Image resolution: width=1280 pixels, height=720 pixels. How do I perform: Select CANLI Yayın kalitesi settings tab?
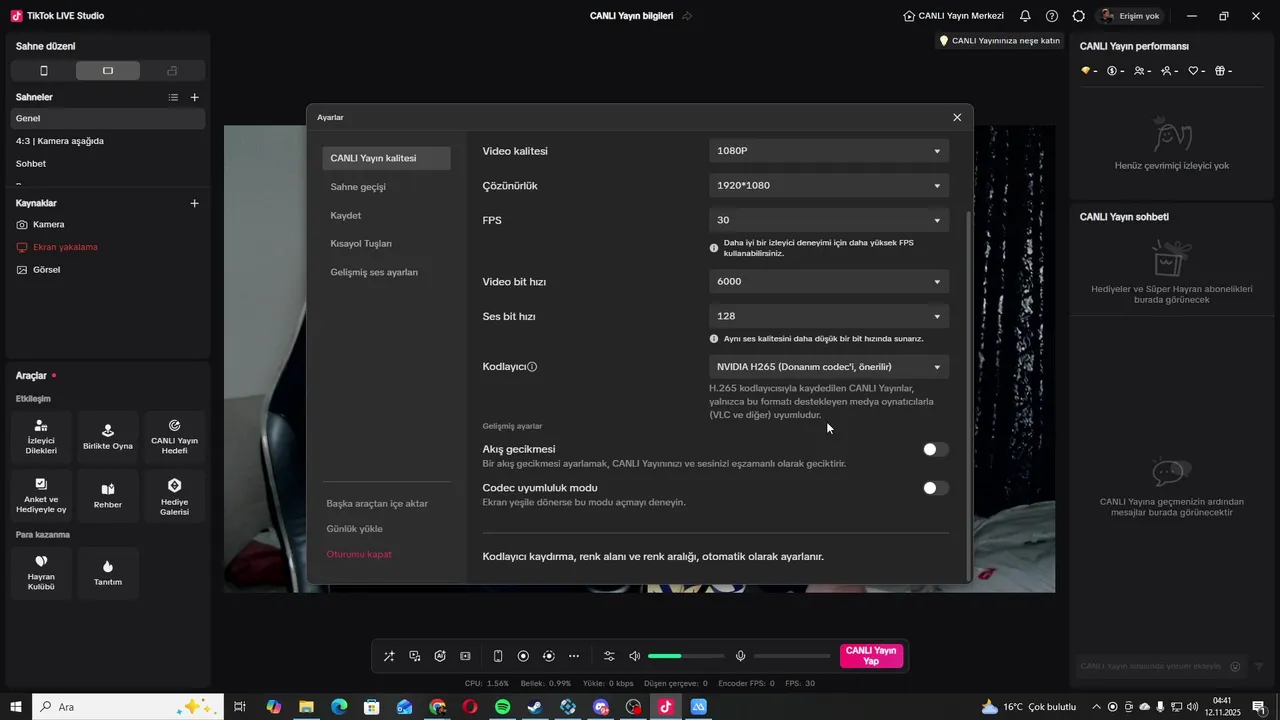click(386, 158)
